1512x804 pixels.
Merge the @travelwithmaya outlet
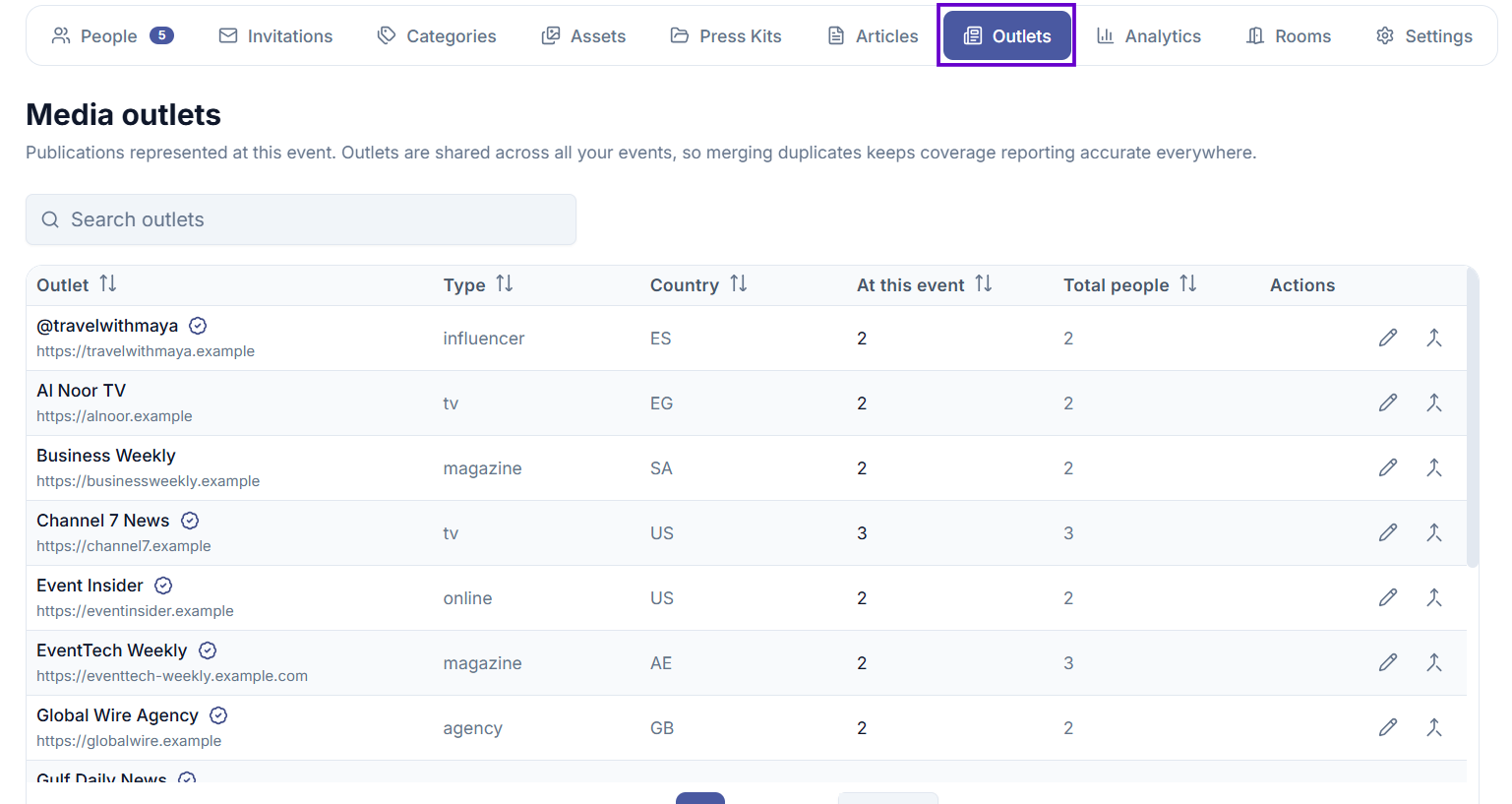click(1434, 339)
